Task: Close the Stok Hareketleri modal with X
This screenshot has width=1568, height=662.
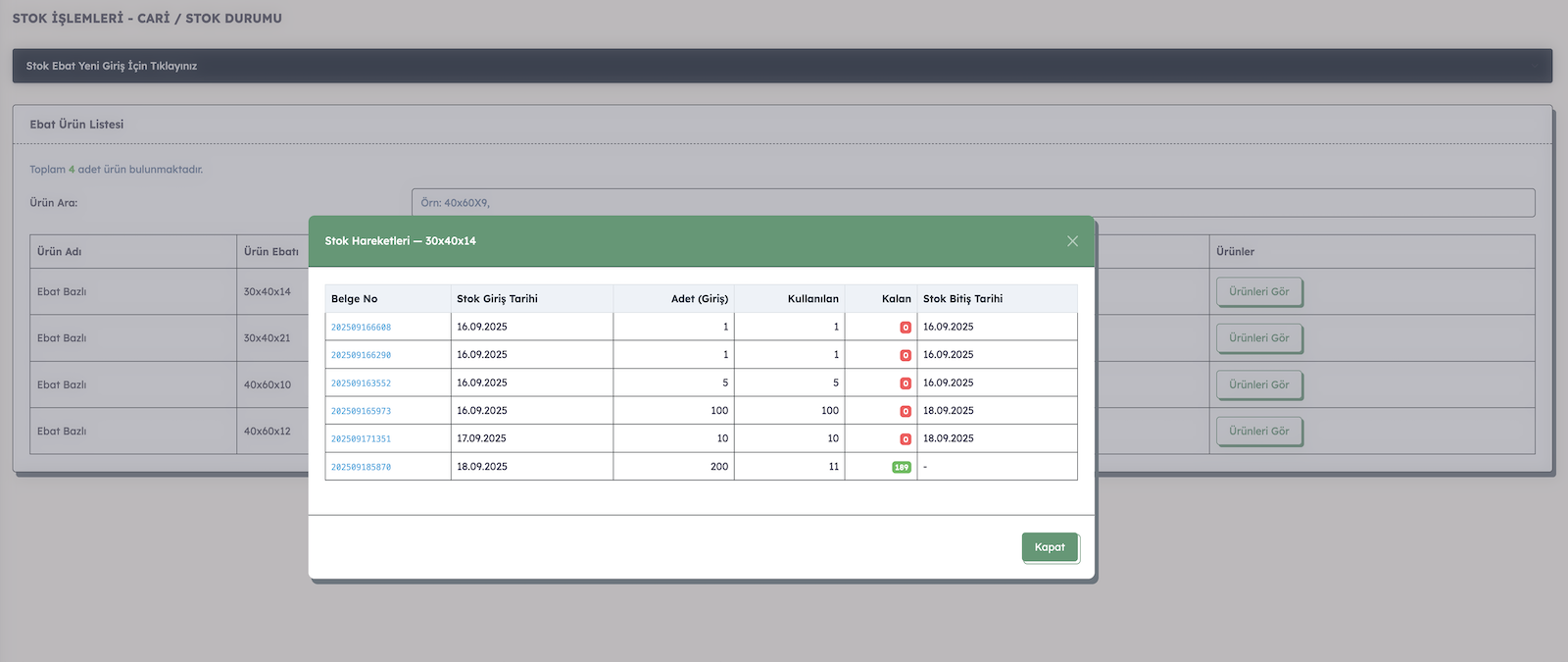Action: point(1072,241)
